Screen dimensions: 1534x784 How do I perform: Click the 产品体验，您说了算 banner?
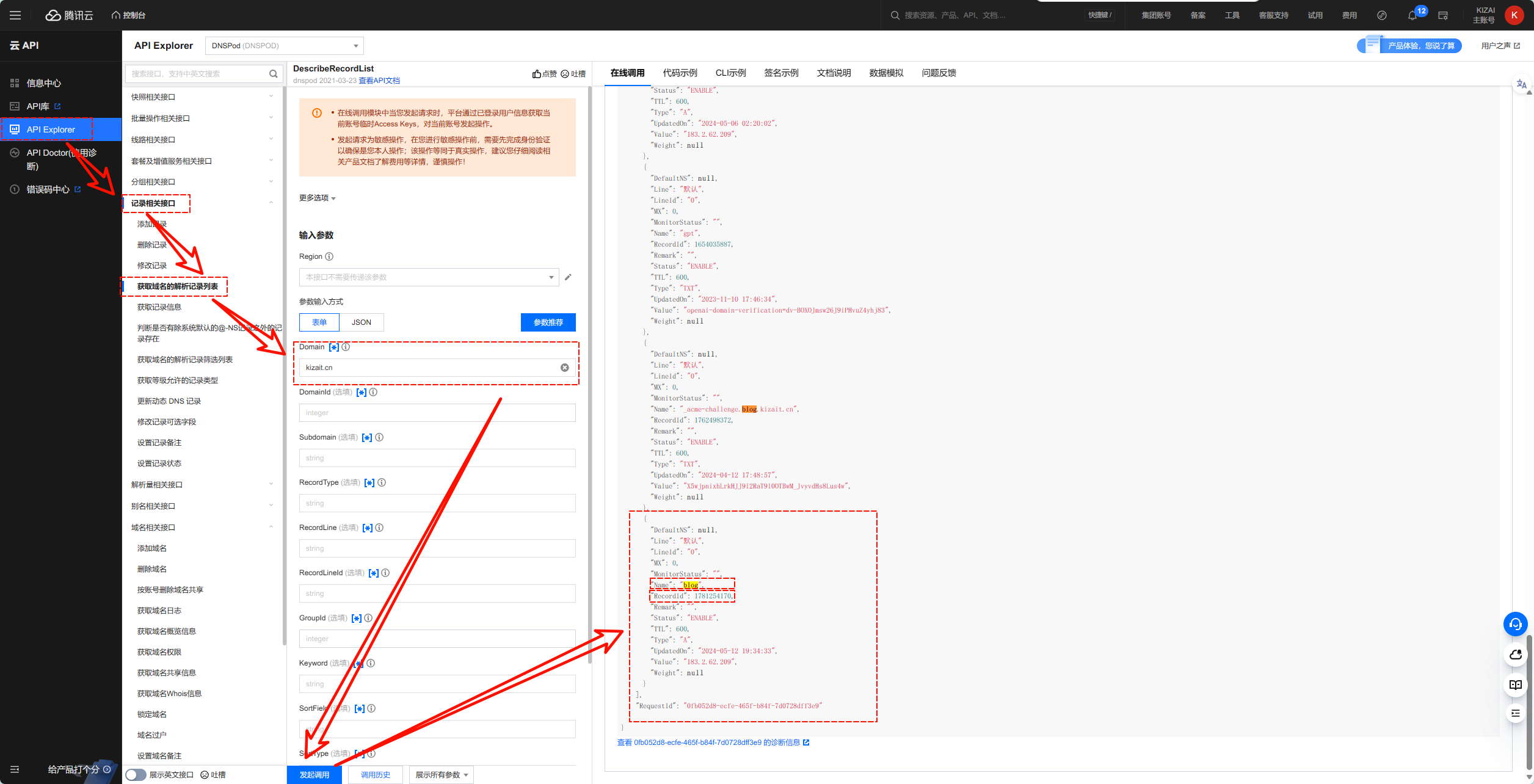(1409, 46)
